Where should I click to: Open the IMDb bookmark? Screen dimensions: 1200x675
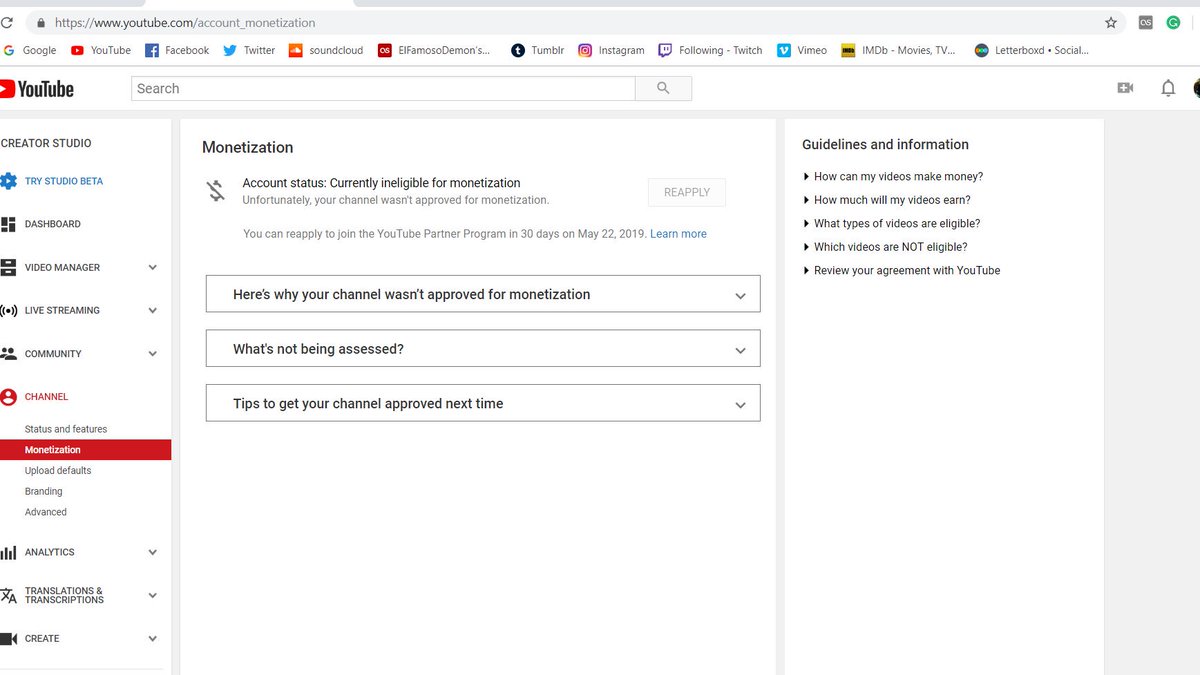click(x=898, y=50)
